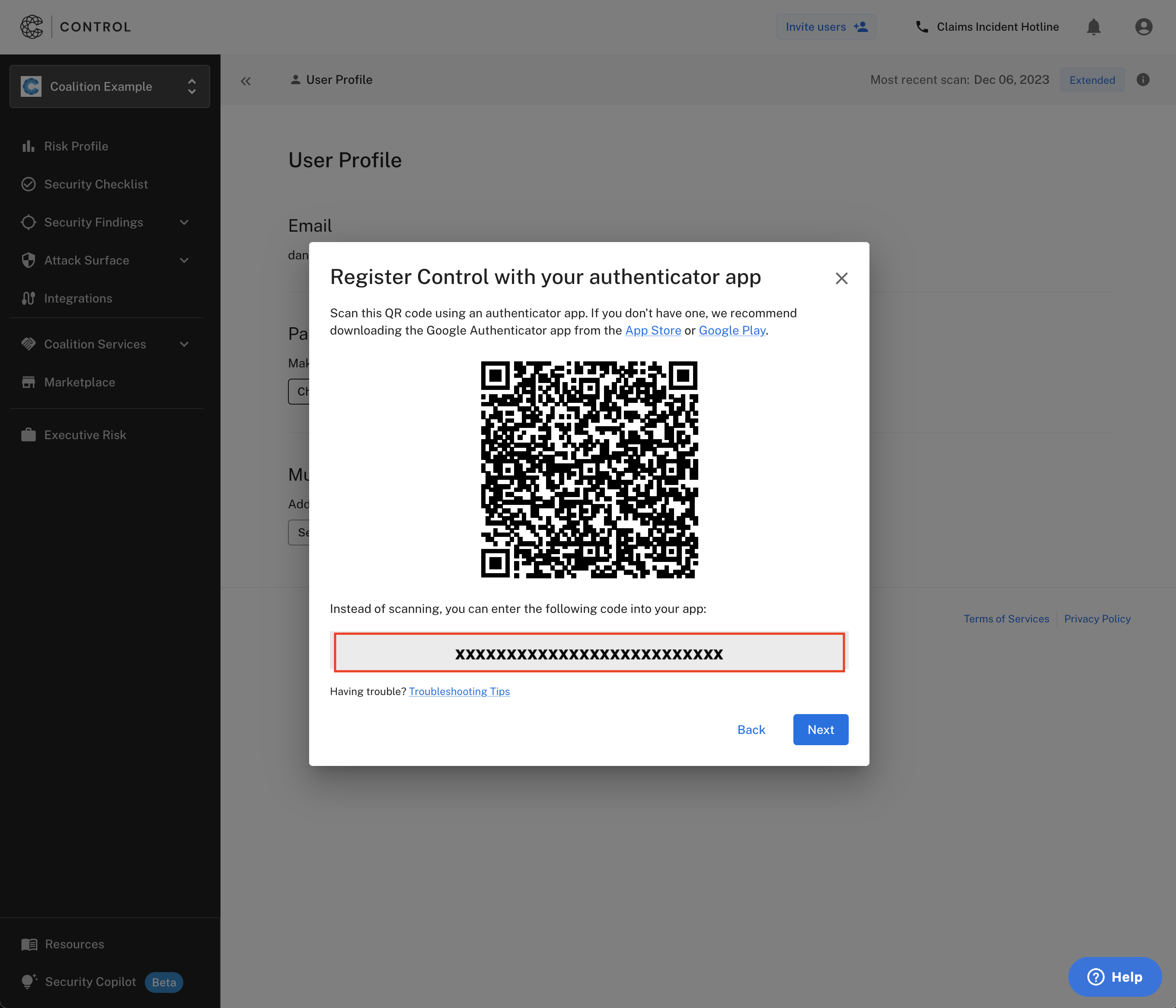Click the Invite users add-person icon
This screenshot has height=1008, width=1176.
click(x=861, y=27)
